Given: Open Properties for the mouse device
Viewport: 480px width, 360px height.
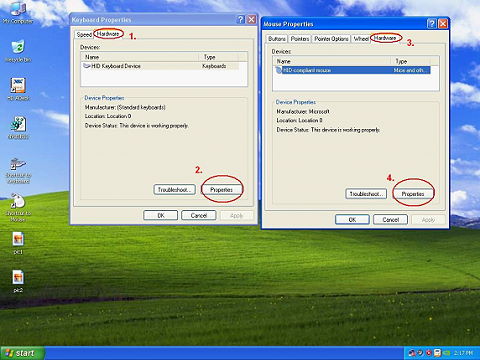Looking at the screenshot, I should tap(413, 194).
